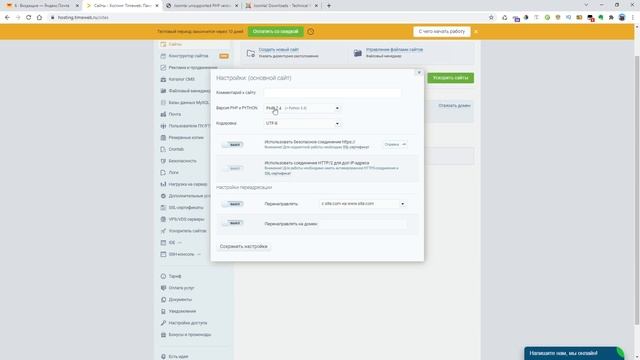Click the Логи sidebar icon
This screenshot has height=360, width=640.
pyautogui.click(x=163, y=173)
